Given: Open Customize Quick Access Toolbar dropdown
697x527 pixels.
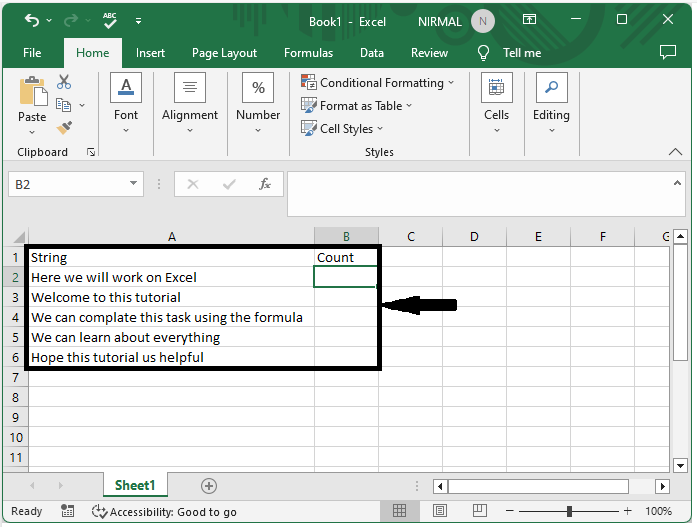Looking at the screenshot, I should (138, 20).
